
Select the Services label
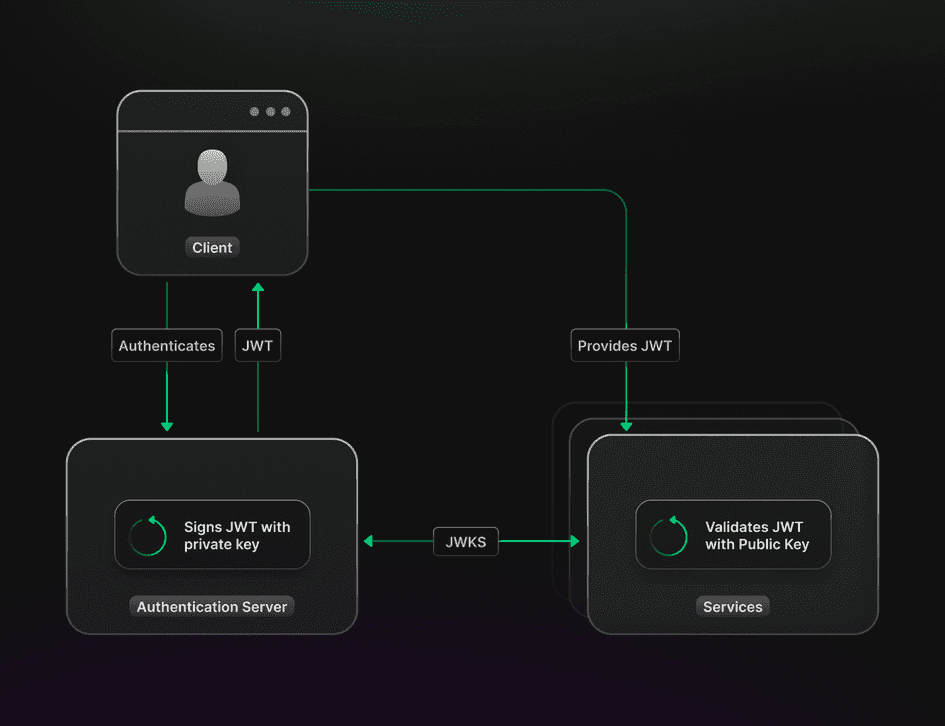(x=732, y=607)
